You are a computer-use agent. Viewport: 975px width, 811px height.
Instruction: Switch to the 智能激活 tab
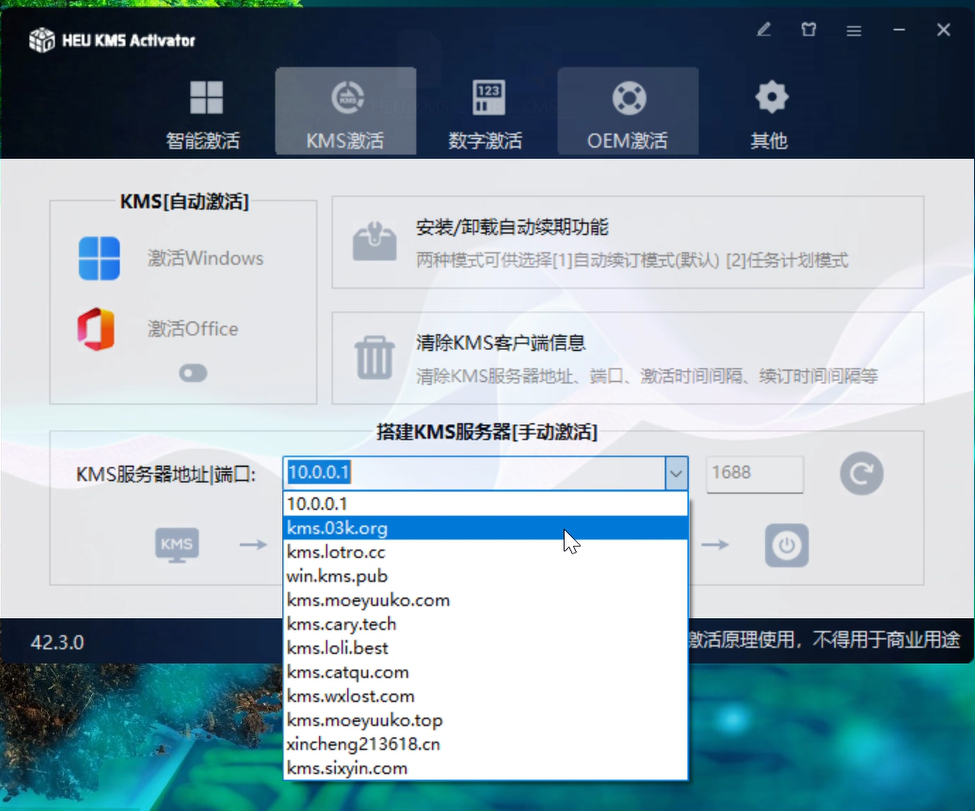(203, 112)
